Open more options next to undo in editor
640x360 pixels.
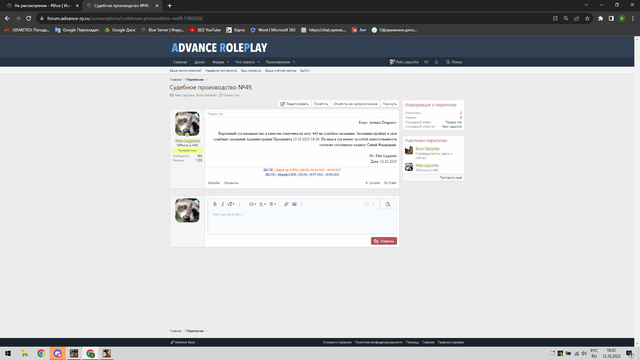click(x=373, y=204)
